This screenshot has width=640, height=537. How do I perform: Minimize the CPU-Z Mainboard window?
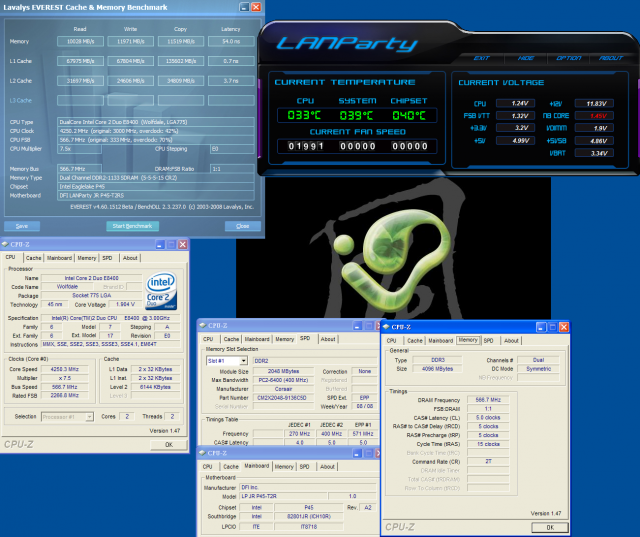358,453
